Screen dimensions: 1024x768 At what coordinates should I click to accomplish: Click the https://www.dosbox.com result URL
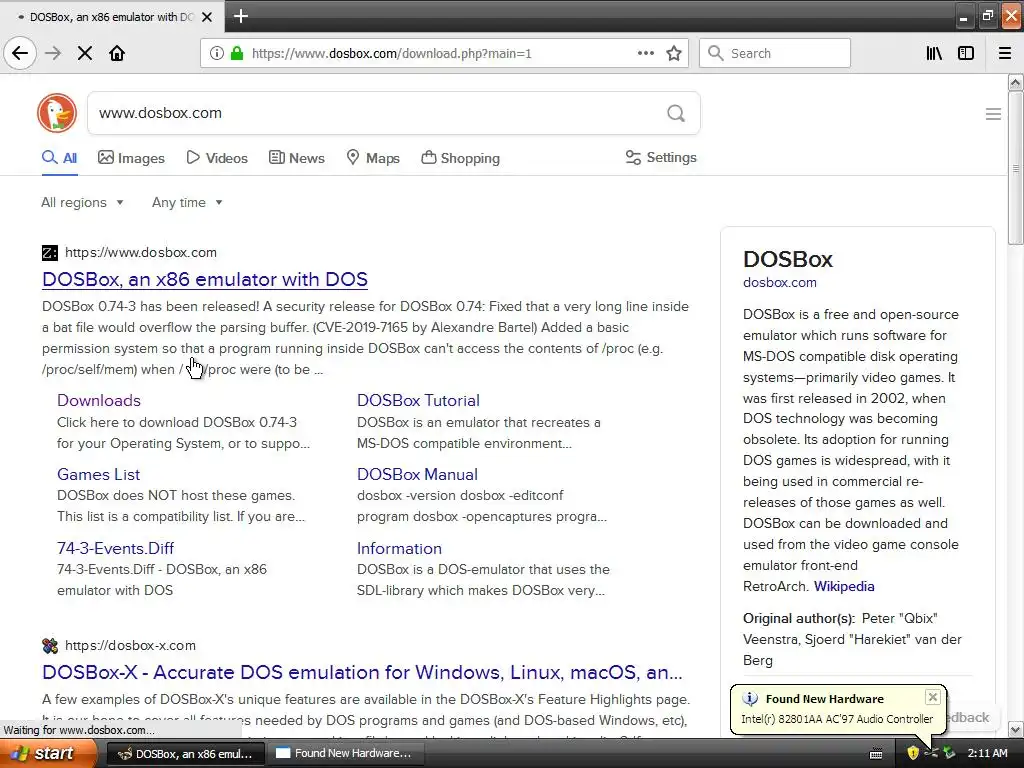[x=140, y=252]
